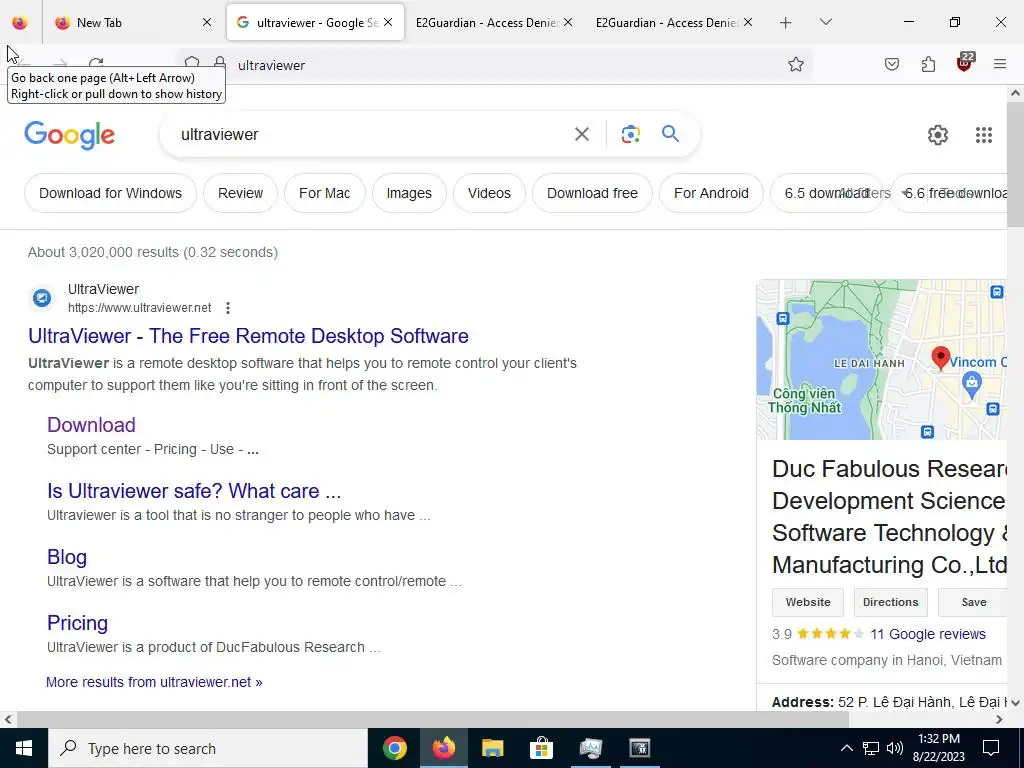Open the Firefox application menu
Screen dimensions: 1024x768
pyautogui.click(x=1000, y=64)
